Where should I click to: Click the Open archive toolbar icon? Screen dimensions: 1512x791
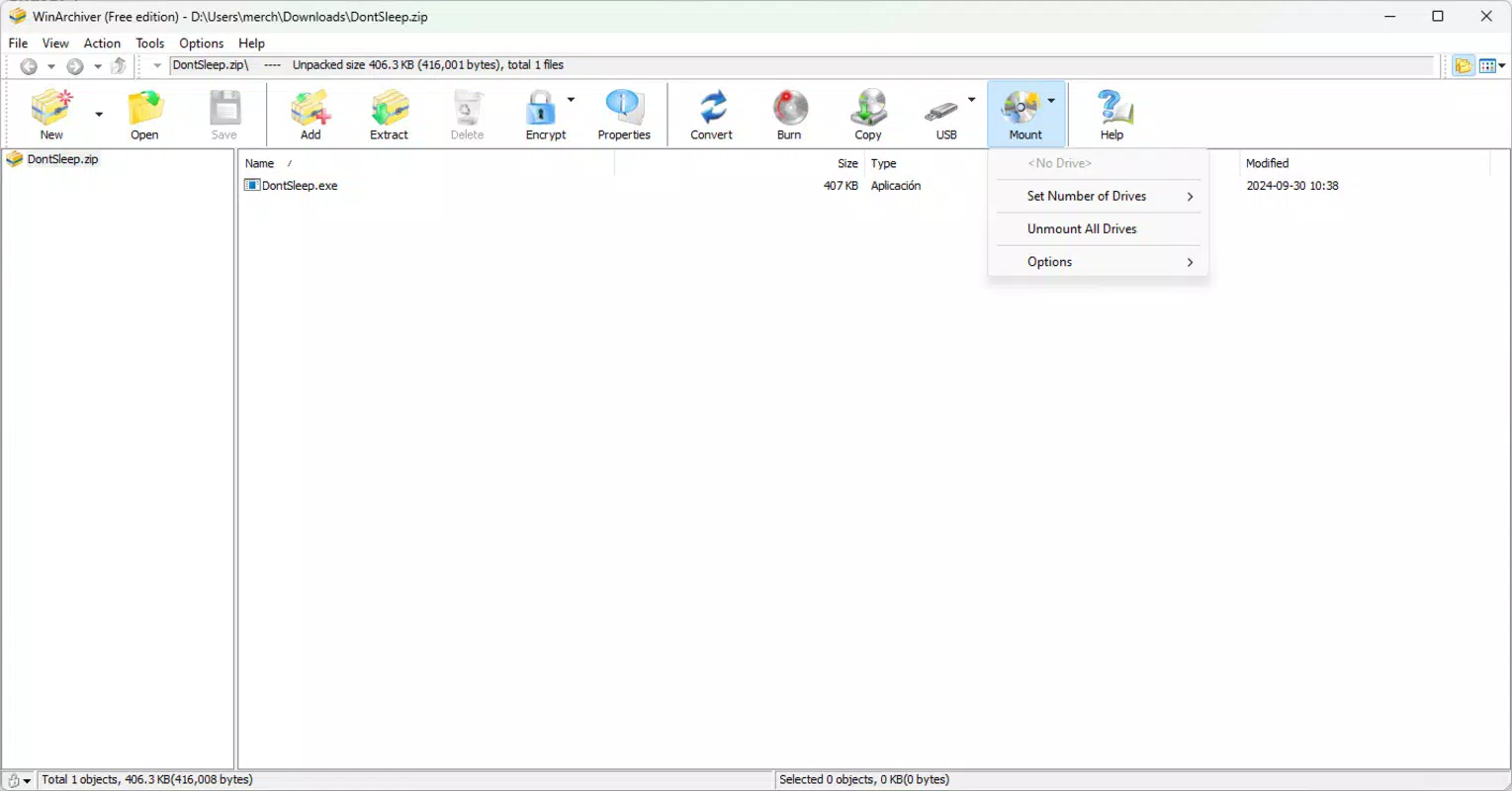pyautogui.click(x=144, y=114)
